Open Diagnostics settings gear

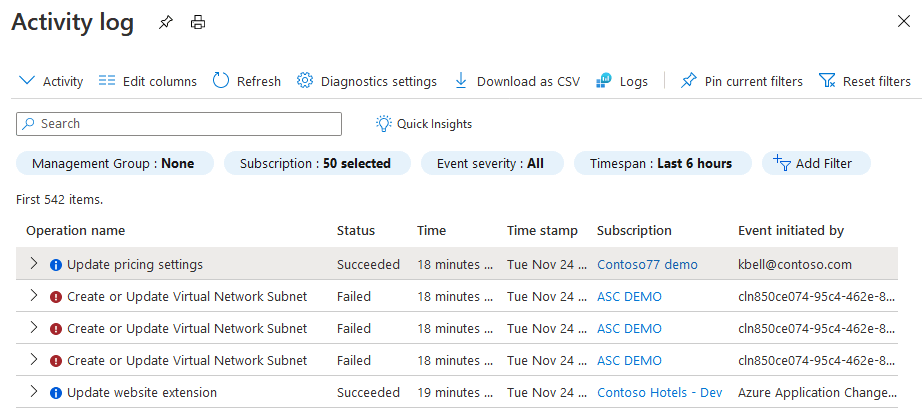pos(306,81)
